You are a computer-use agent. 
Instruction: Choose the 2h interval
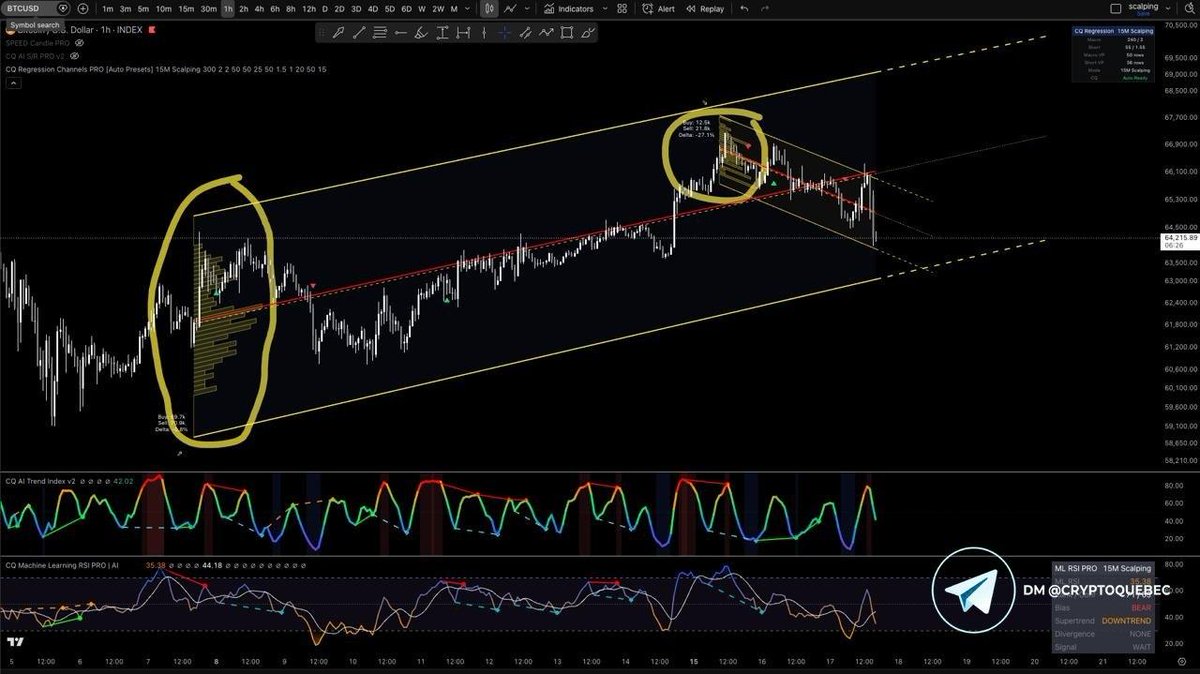244,9
